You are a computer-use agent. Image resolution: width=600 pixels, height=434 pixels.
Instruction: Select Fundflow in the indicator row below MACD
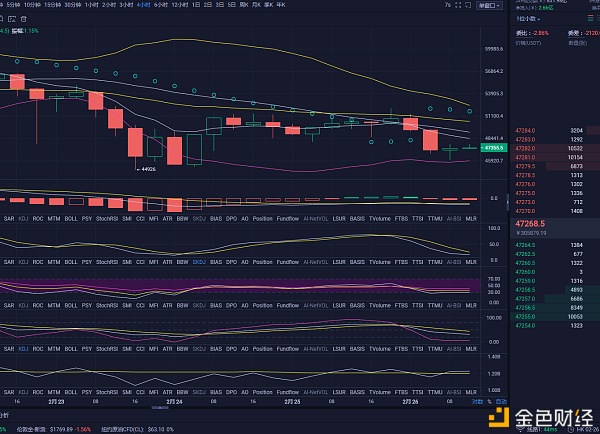pos(288,219)
